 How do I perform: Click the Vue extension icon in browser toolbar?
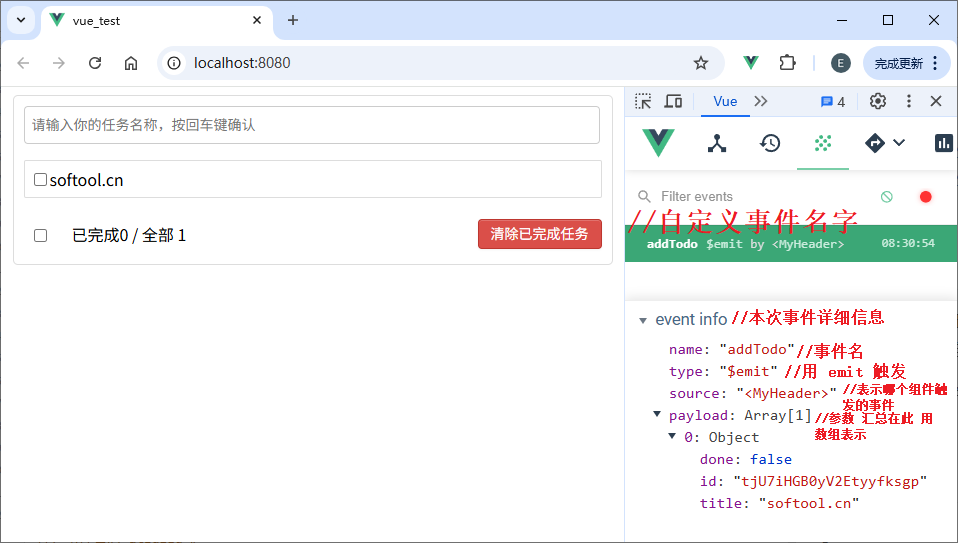coord(751,63)
